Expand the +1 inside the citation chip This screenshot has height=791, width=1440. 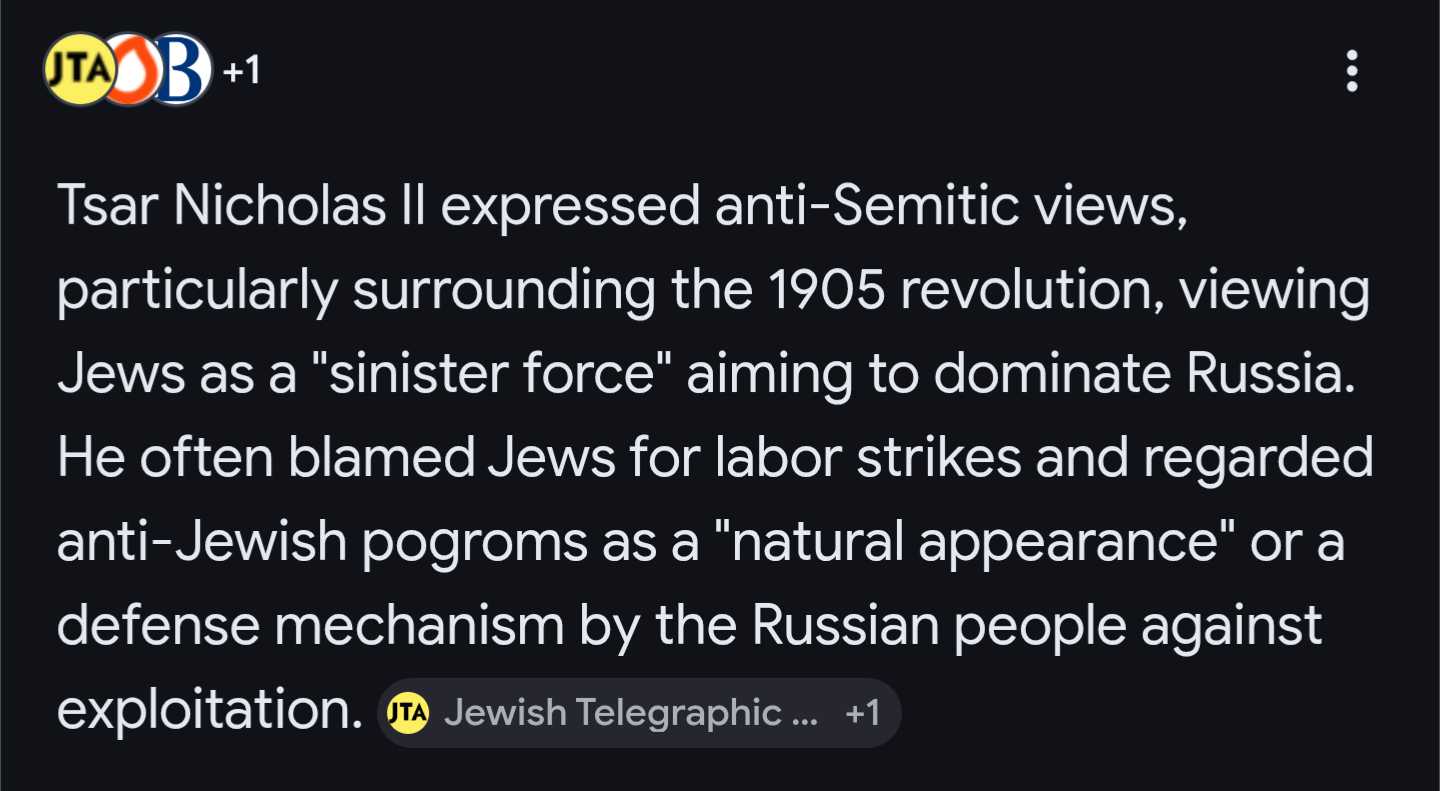pos(862,713)
